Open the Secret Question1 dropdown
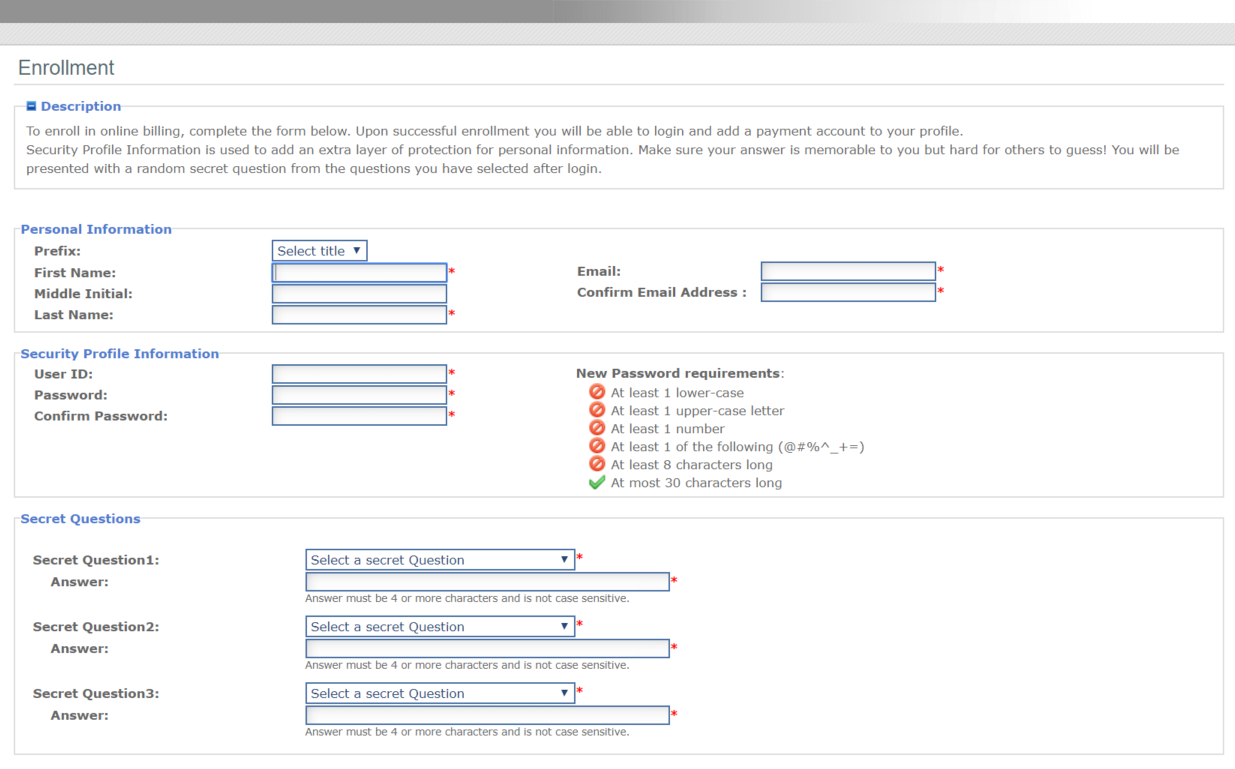 (x=440, y=560)
